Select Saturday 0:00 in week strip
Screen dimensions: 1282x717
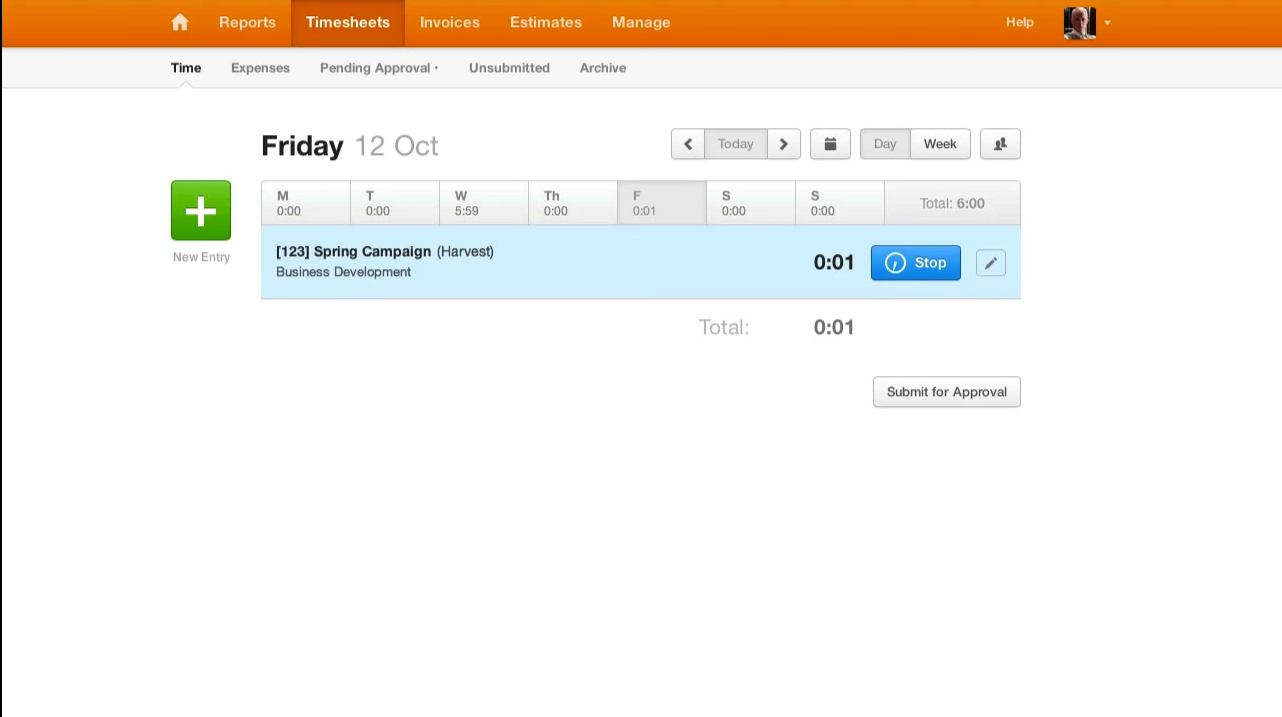pyautogui.click(x=751, y=203)
